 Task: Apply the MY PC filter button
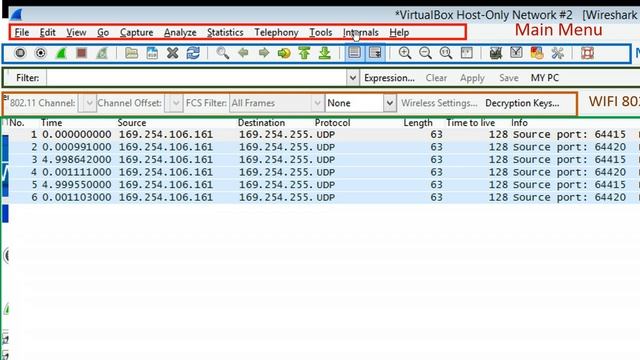tap(544, 78)
